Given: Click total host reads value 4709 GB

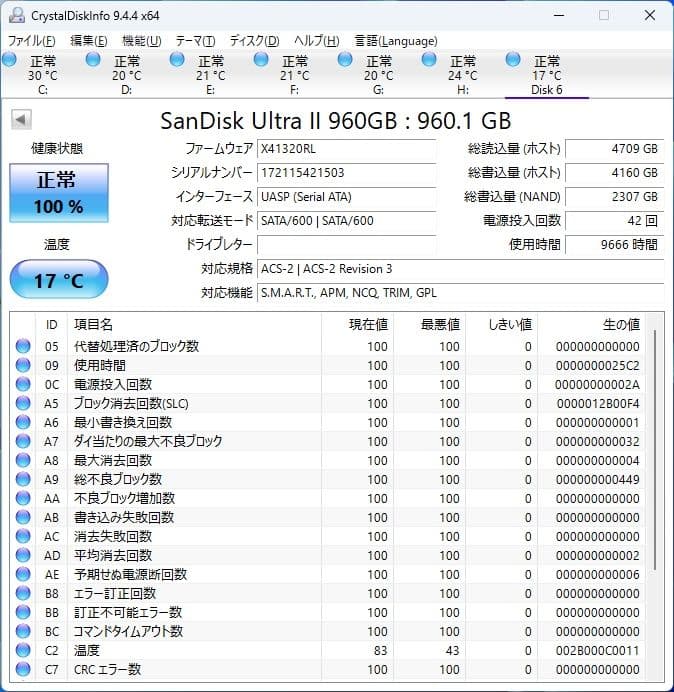Looking at the screenshot, I should (614, 149).
